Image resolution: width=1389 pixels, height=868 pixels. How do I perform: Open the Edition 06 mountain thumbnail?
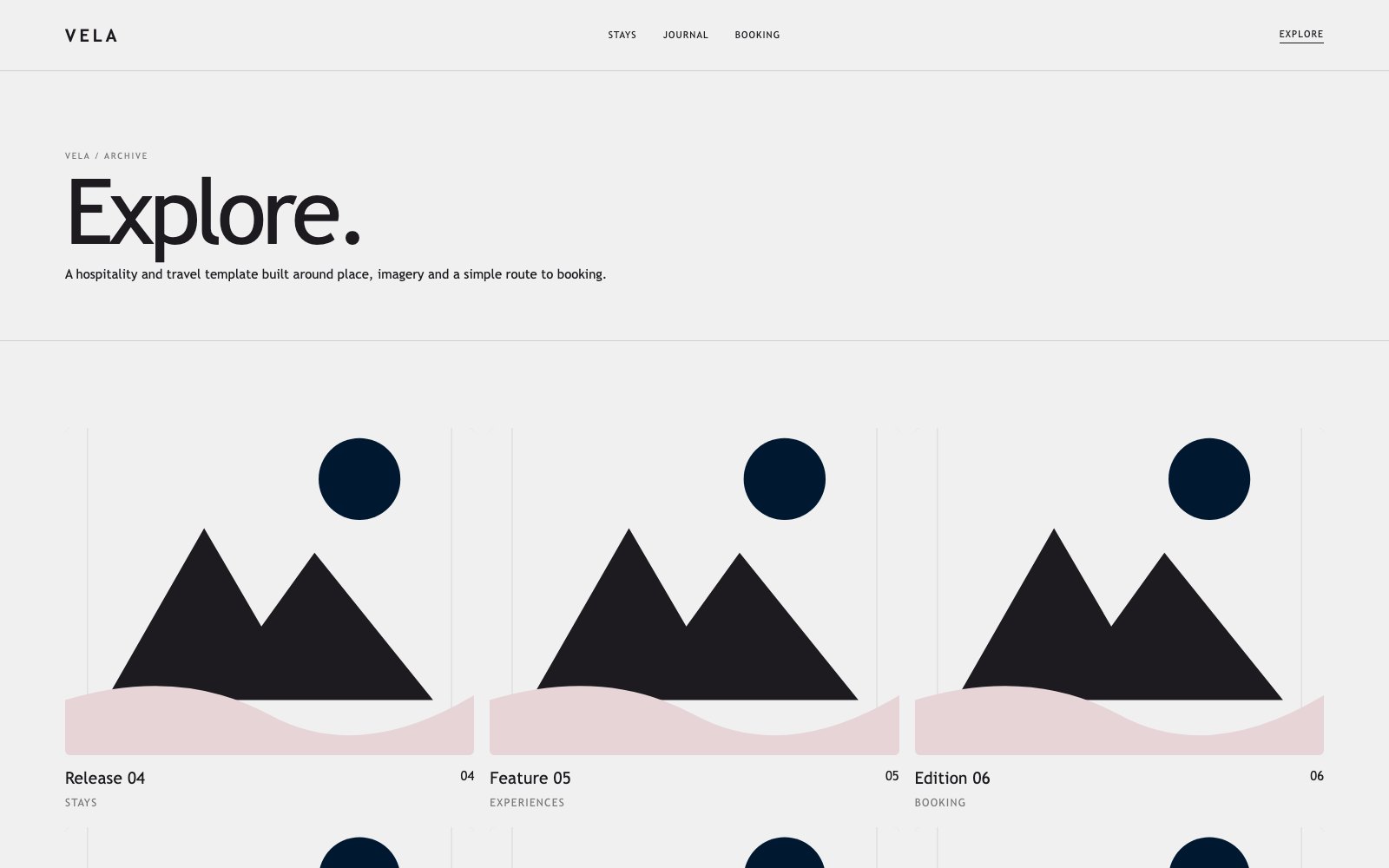pos(1119,591)
